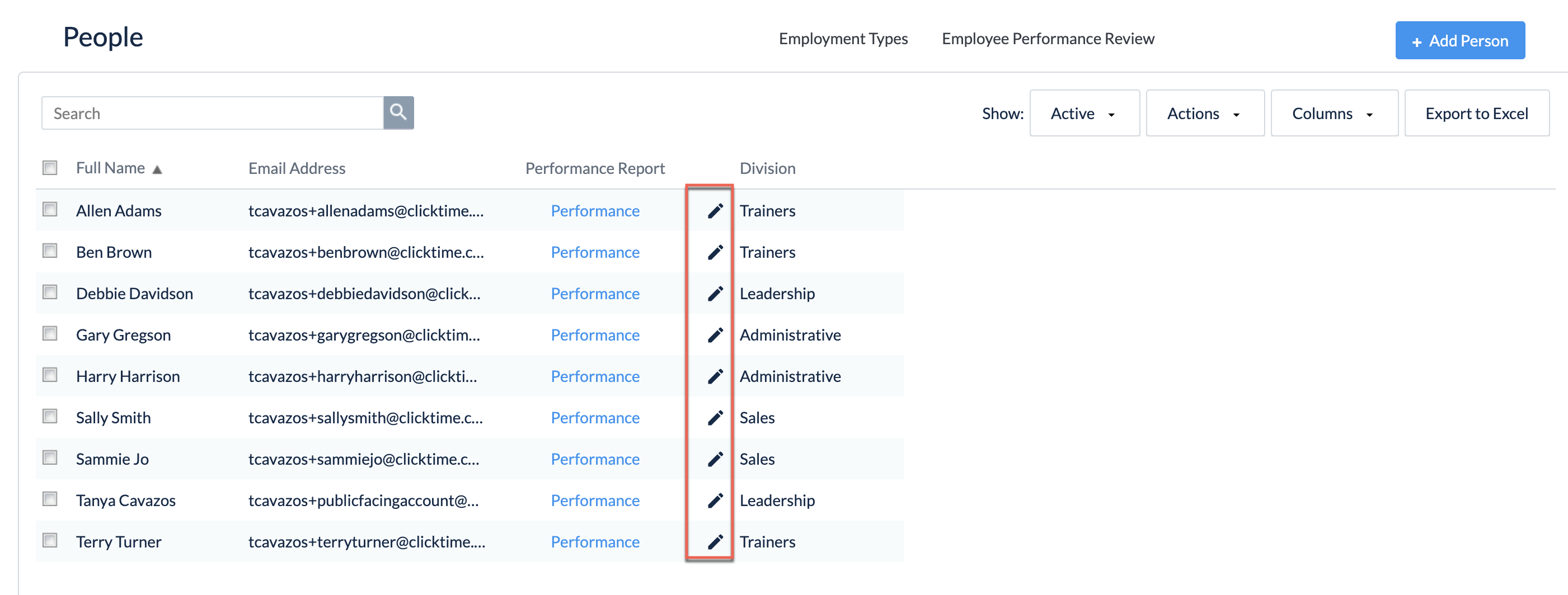Click the pencil edit icon for Terry Turner
The image size is (1568, 595).
point(715,542)
